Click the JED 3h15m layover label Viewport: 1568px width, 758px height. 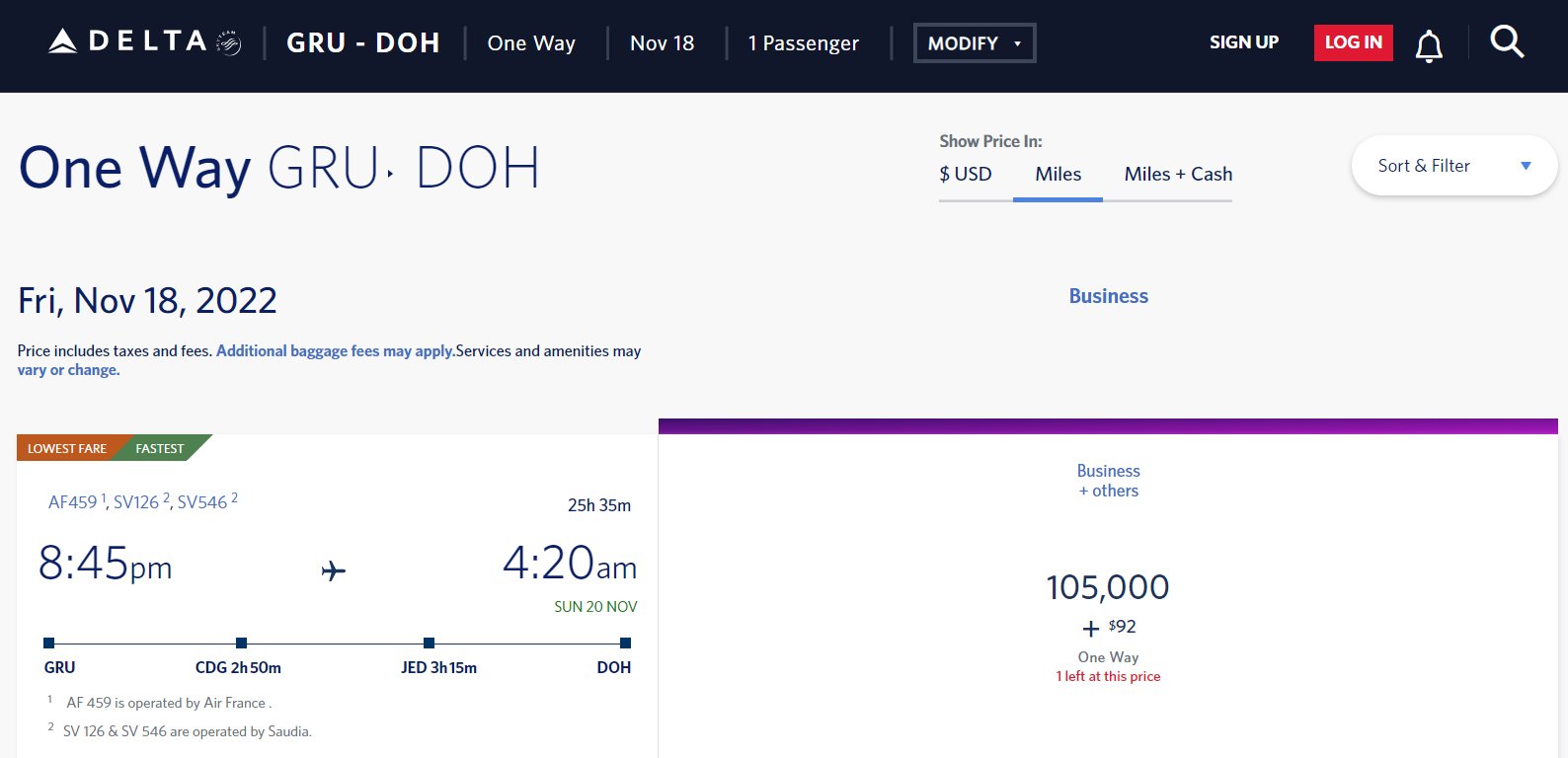pyautogui.click(x=438, y=668)
